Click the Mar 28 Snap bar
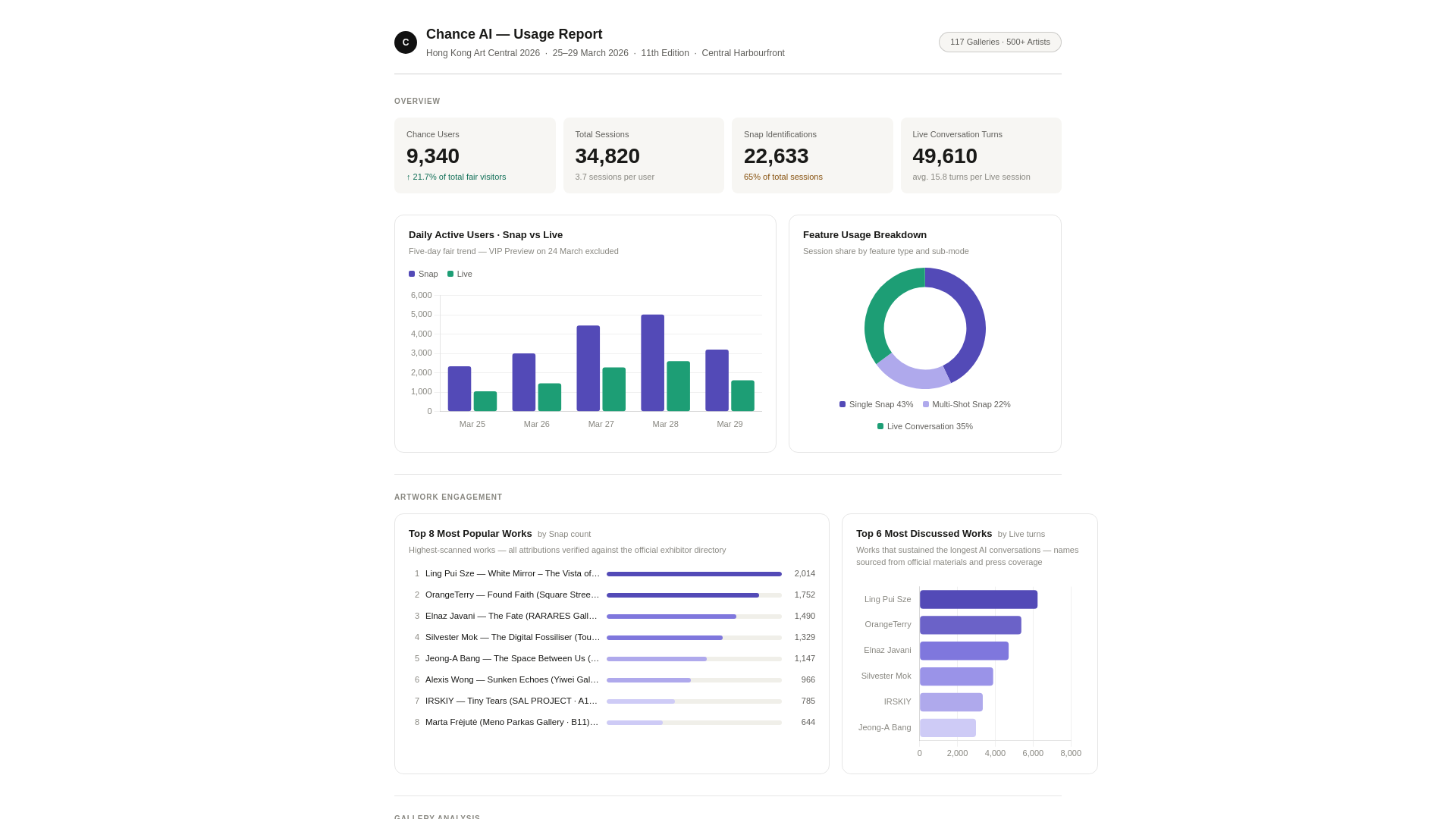Image resolution: width=1456 pixels, height=819 pixels. [652, 363]
